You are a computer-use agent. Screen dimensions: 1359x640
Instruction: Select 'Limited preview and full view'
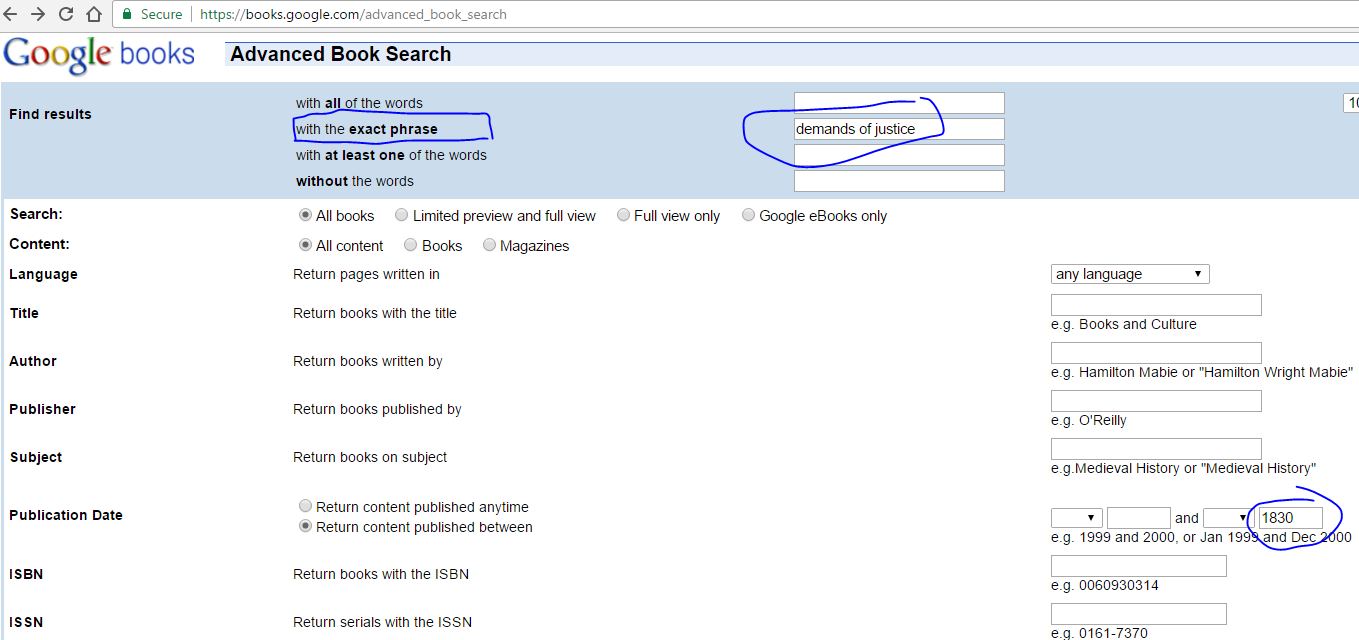click(x=401, y=215)
